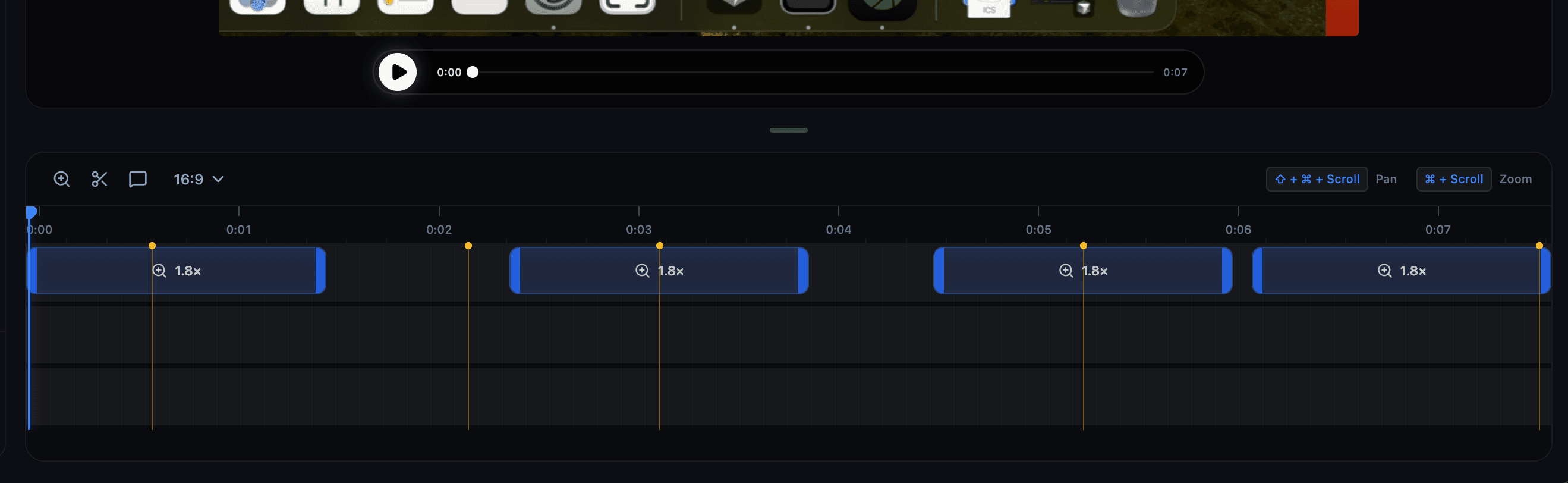Click the Shift+Cmd+Scroll pan shortcut badge
The height and width of the screenshot is (483, 1568).
(x=1317, y=179)
